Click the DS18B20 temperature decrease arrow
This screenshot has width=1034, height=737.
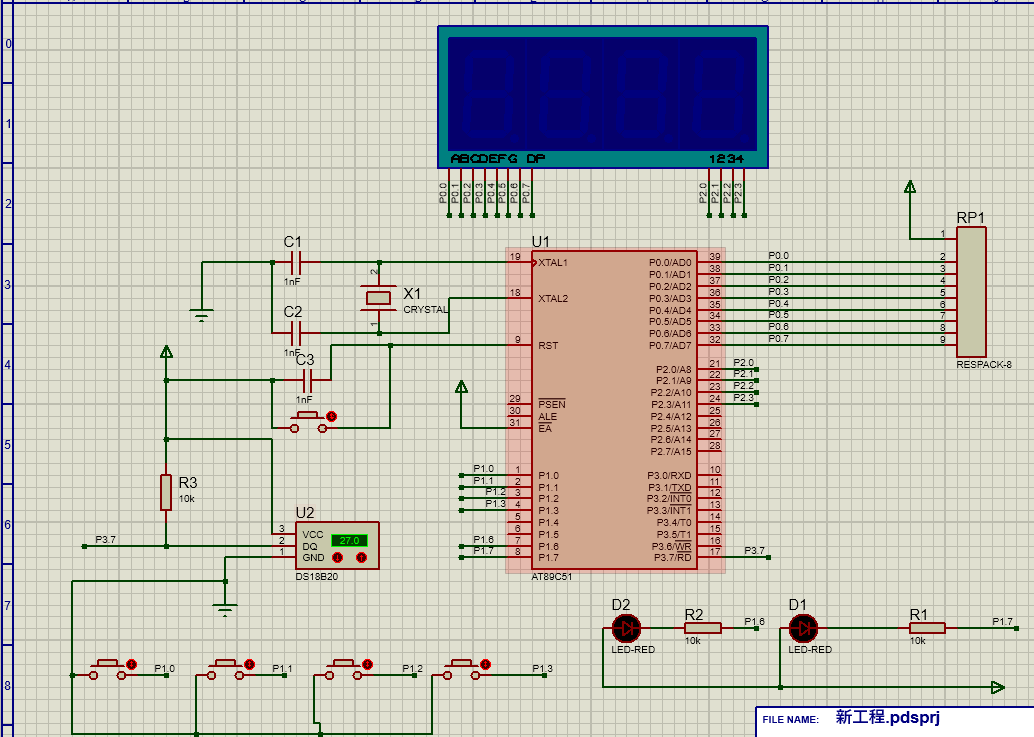[337, 557]
